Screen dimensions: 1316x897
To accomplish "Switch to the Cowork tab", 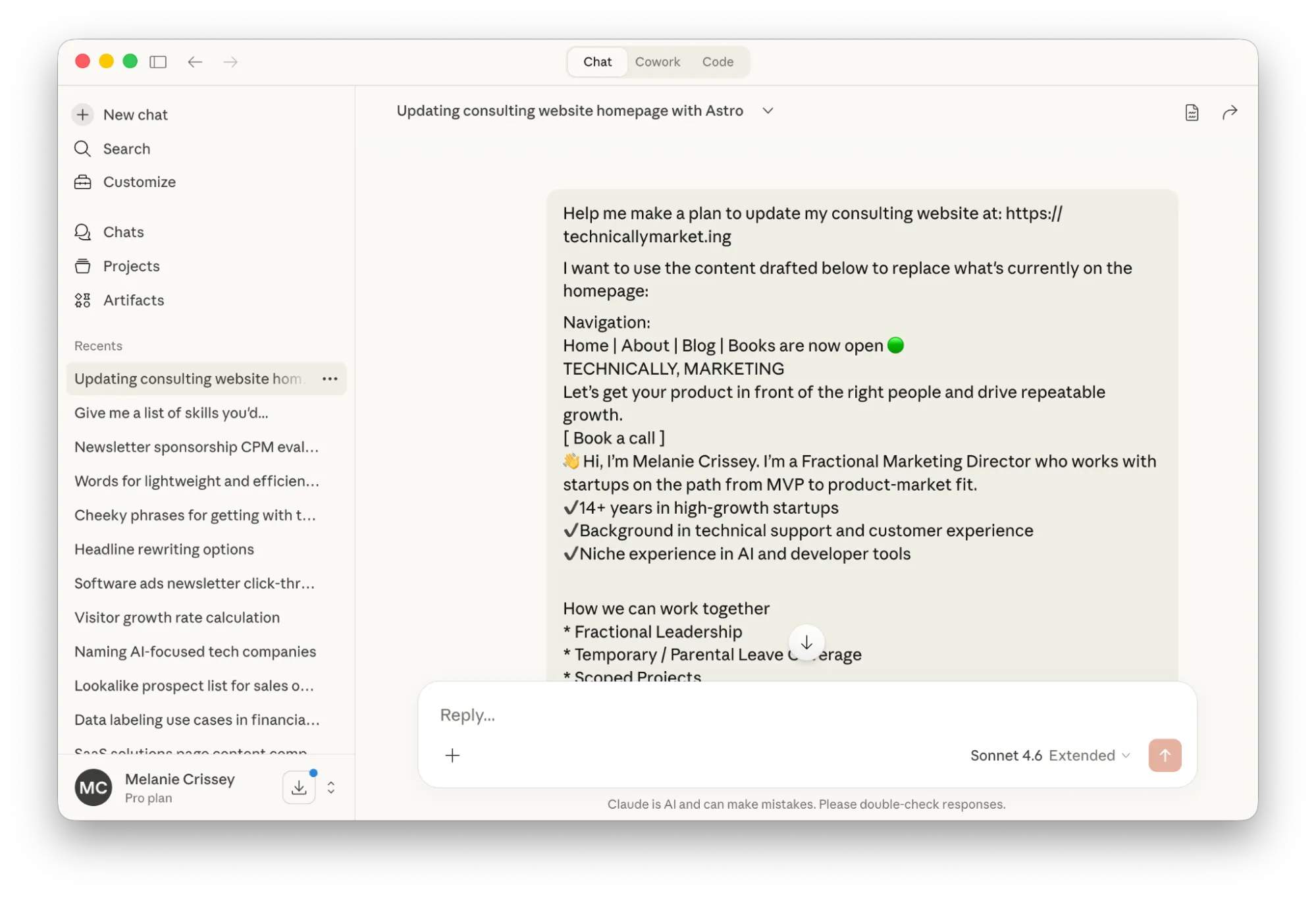I will click(x=657, y=62).
